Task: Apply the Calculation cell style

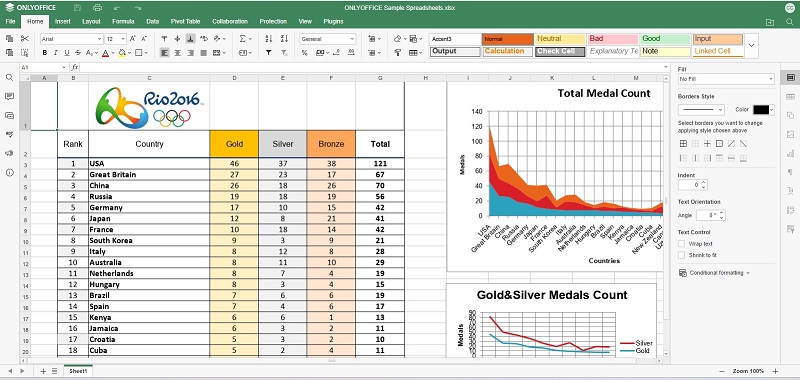Action: (507, 52)
